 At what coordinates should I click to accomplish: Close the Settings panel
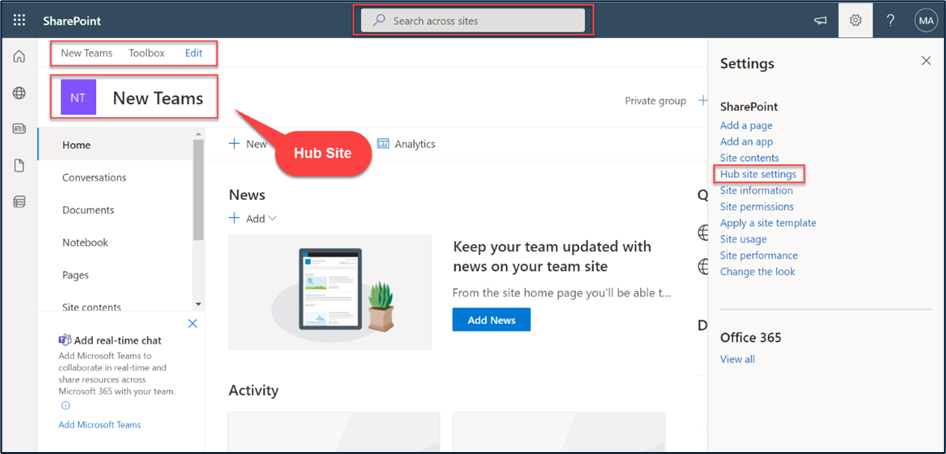(926, 60)
